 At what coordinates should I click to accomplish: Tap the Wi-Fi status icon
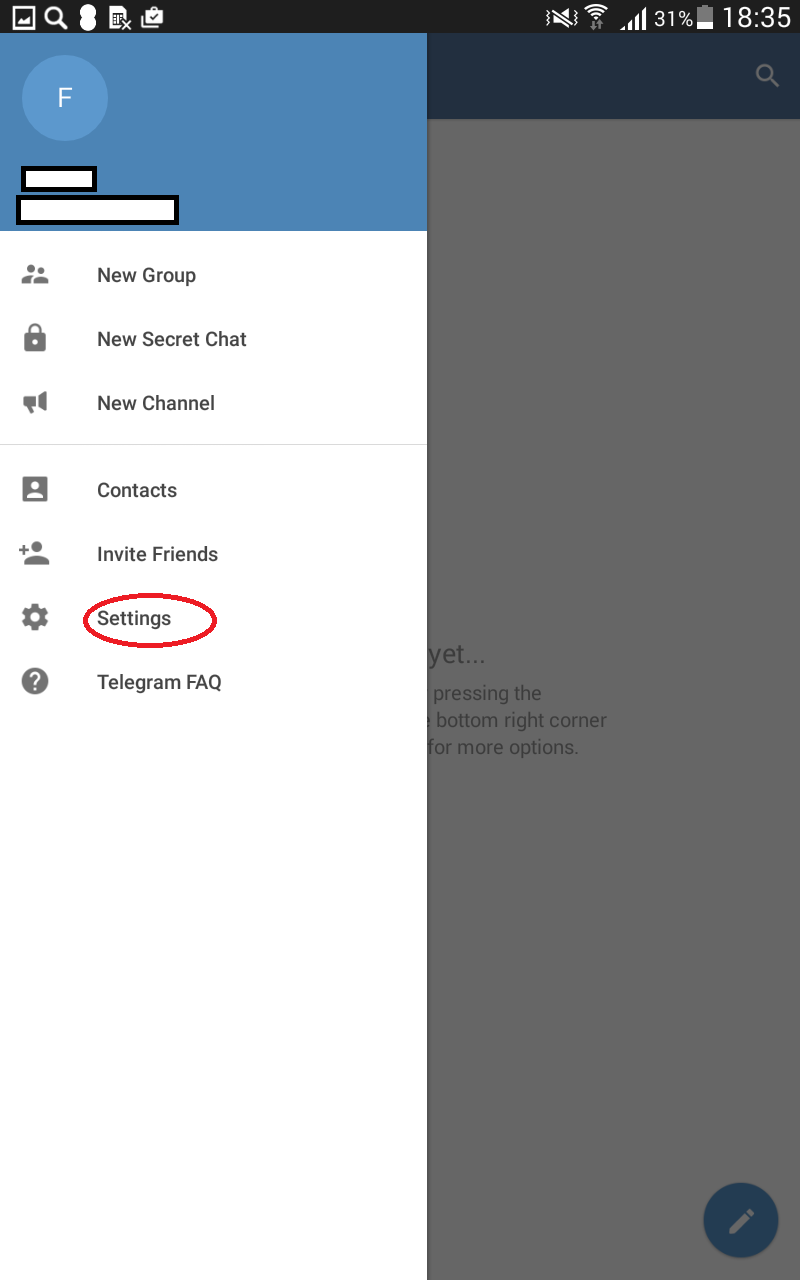point(597,17)
